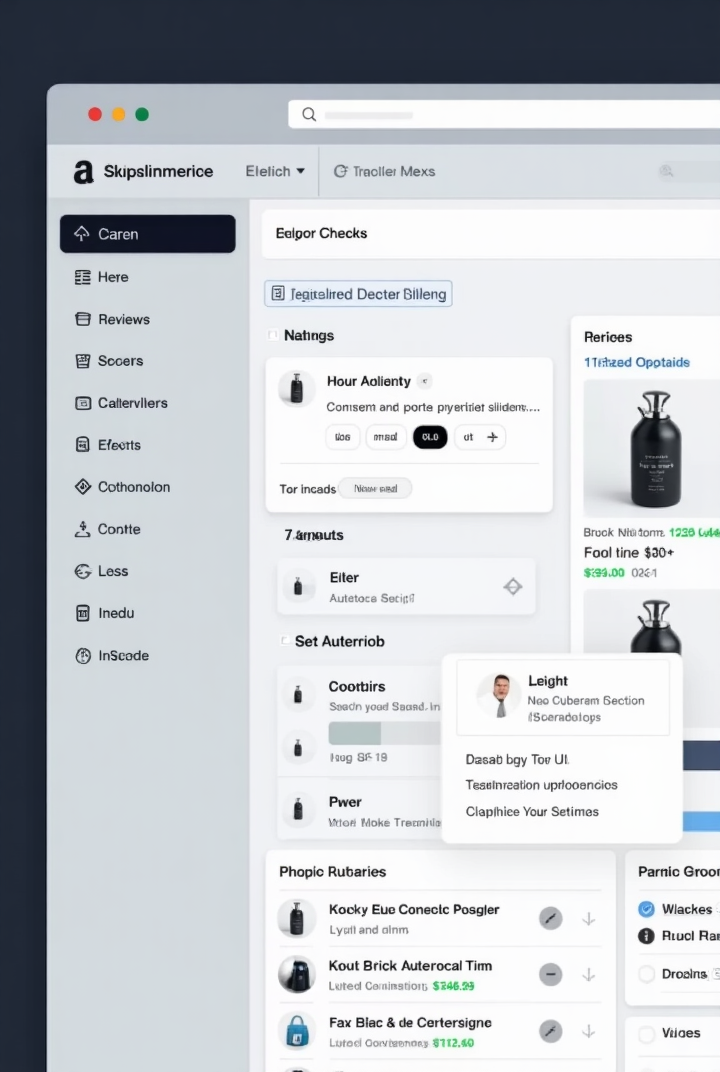Click the Pwer list row

(x=360, y=811)
